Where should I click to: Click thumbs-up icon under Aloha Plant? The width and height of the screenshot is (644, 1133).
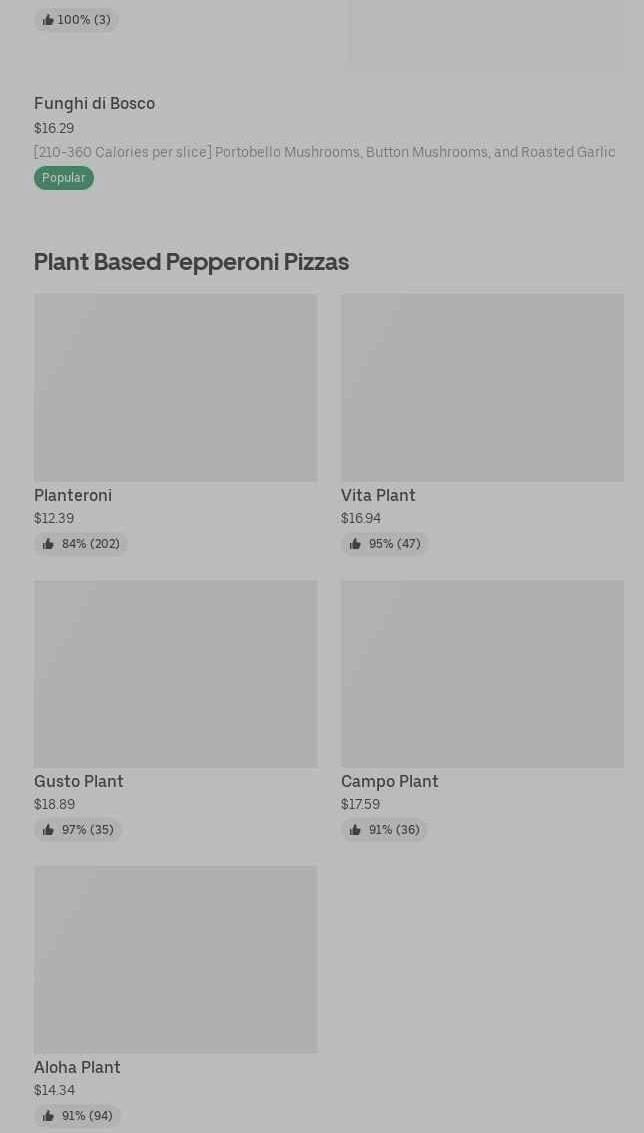point(48,1116)
